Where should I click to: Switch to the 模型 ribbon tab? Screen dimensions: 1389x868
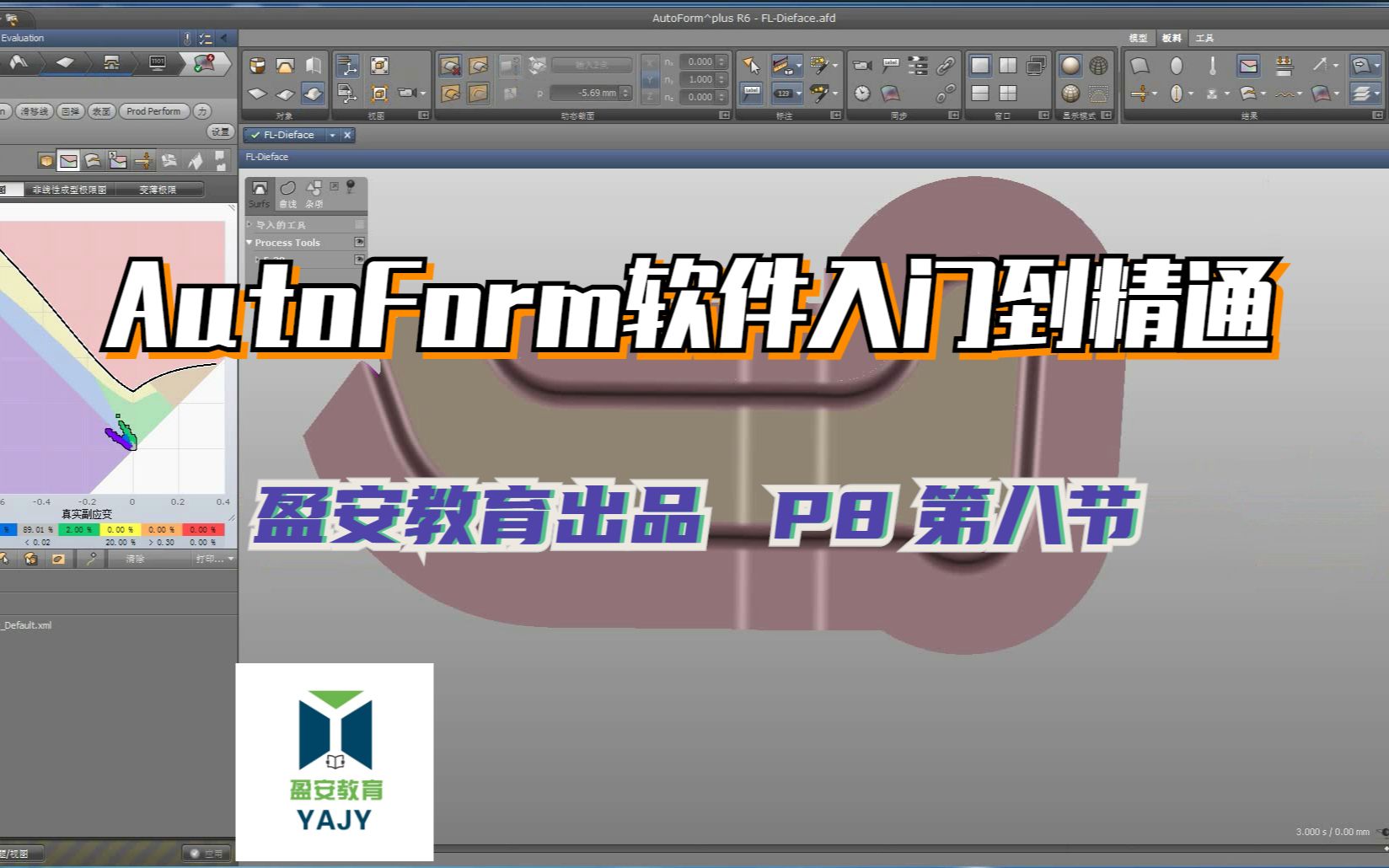(1138, 38)
